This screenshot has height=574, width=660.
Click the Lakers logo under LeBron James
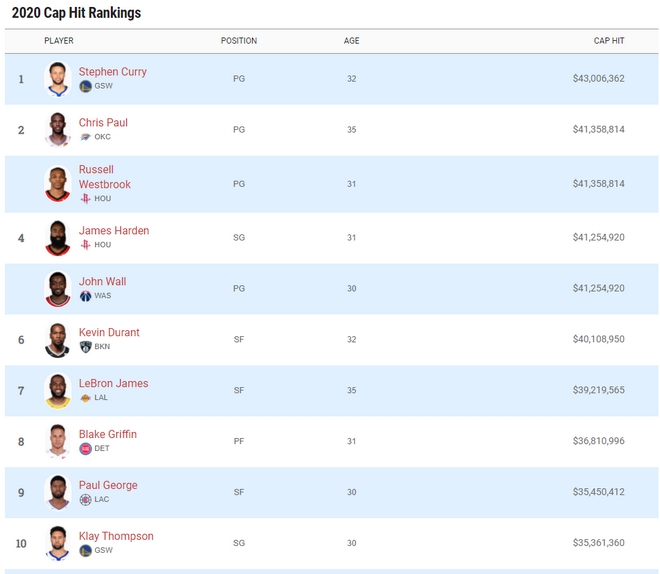[85, 398]
